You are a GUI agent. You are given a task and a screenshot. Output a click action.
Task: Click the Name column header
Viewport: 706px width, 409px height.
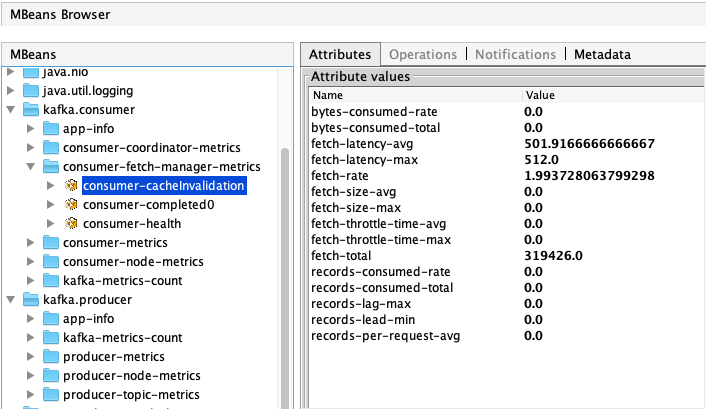coord(416,95)
